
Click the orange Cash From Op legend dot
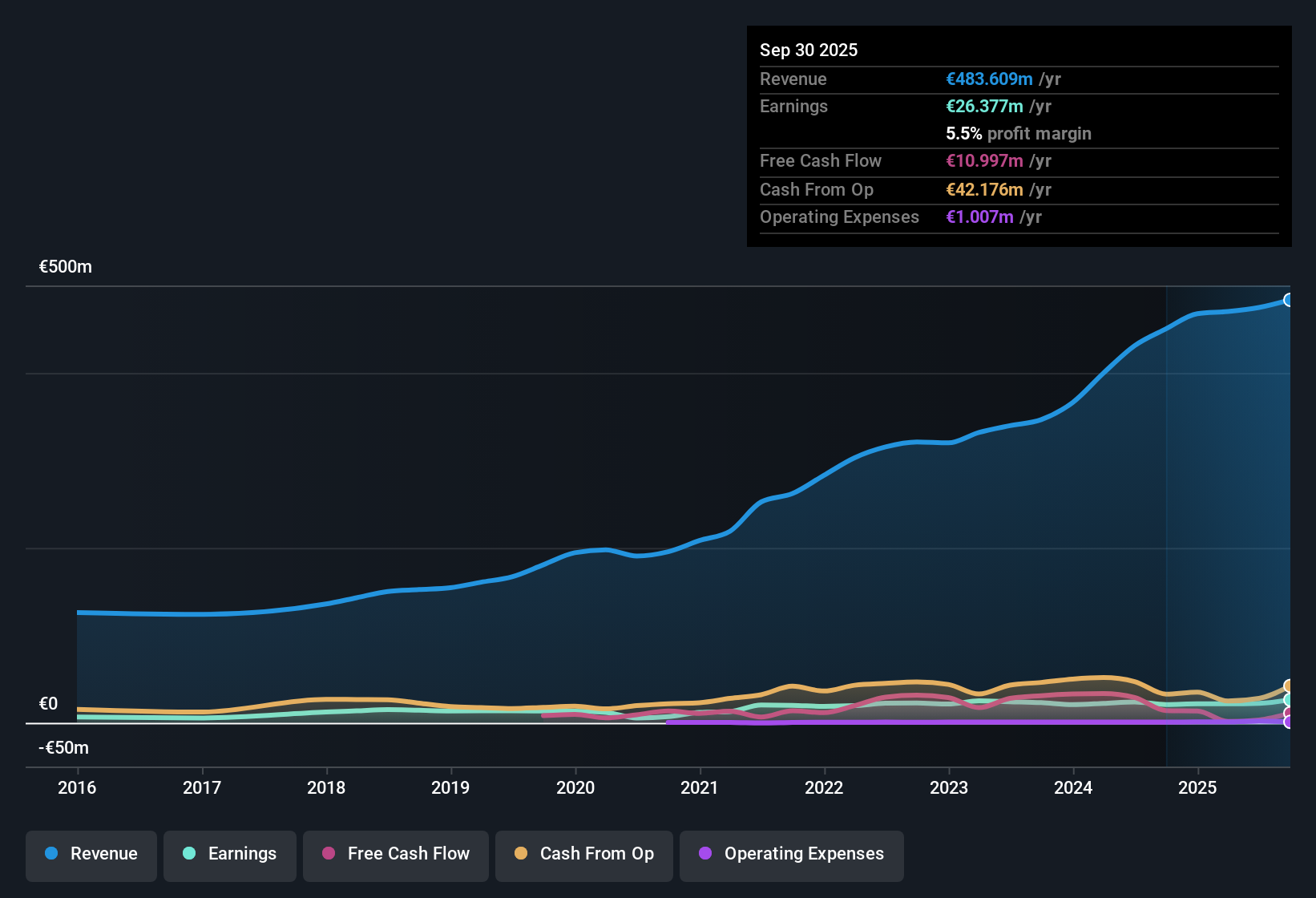coord(521,854)
